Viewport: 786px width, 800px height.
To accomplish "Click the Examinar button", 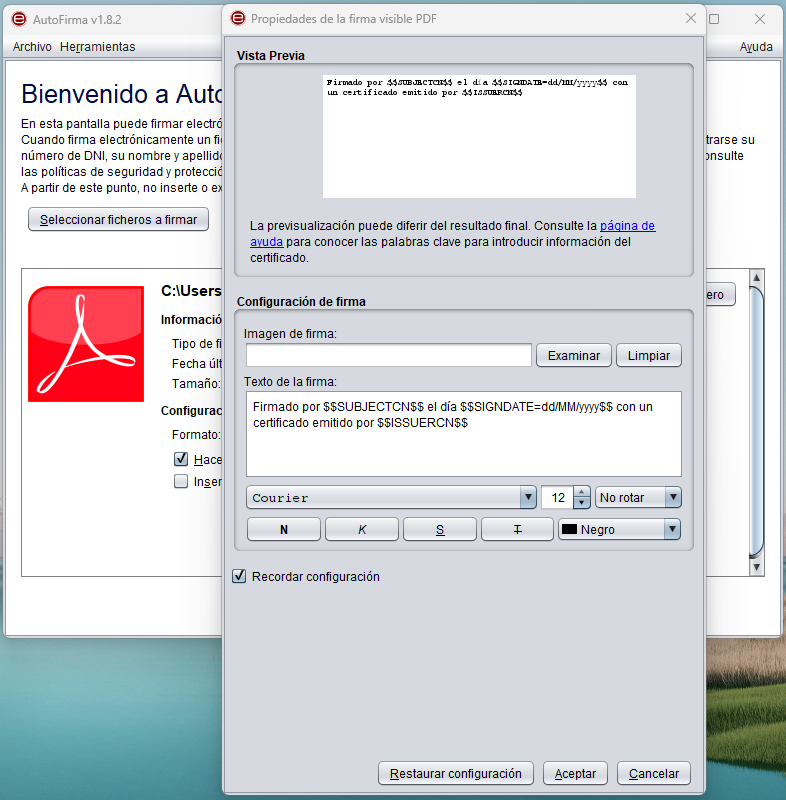I will pos(574,356).
